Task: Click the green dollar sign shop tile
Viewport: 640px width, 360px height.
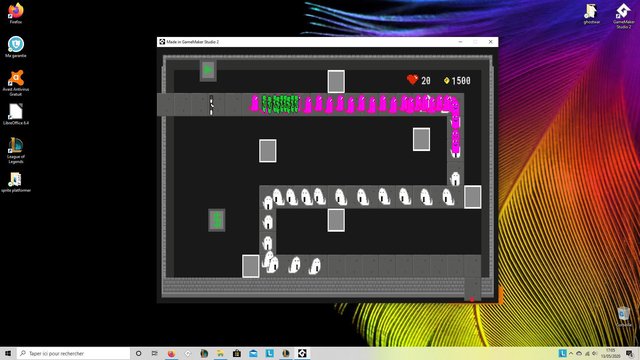Action: 217,220
